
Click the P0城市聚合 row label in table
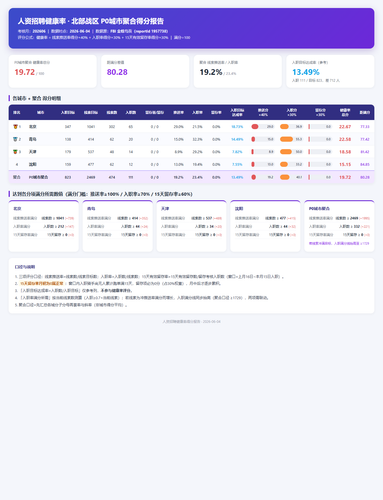pos(38,177)
